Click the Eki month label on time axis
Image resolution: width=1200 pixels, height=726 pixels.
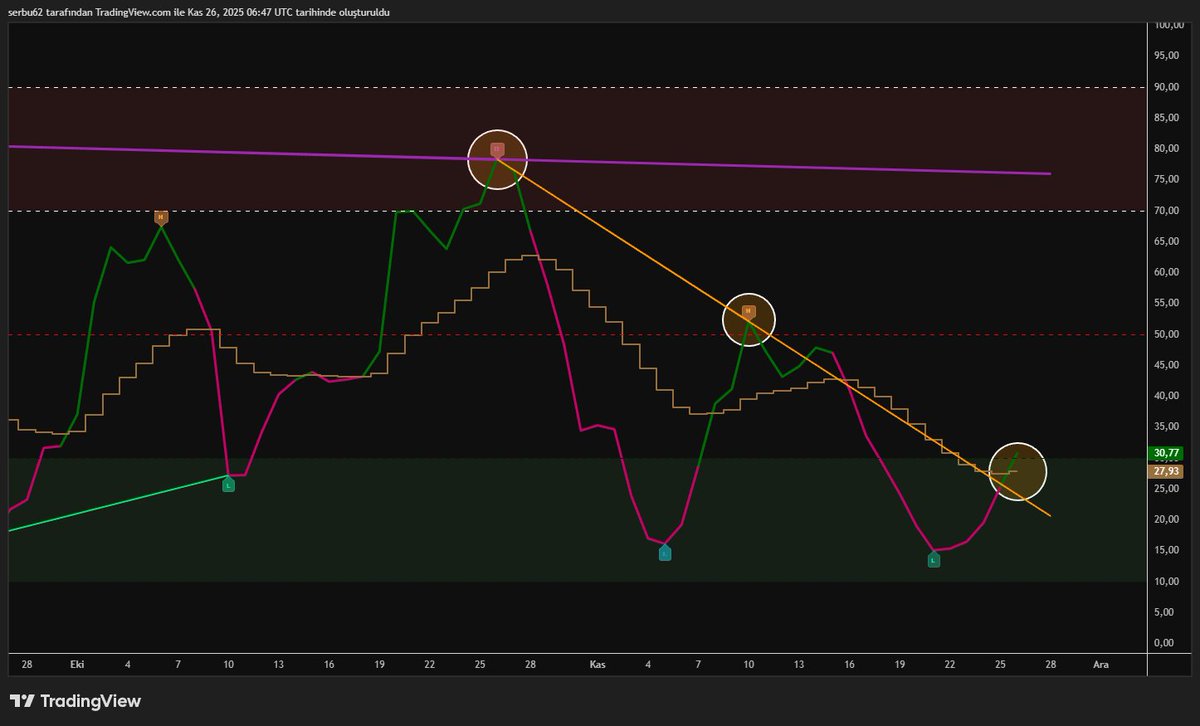[78, 664]
